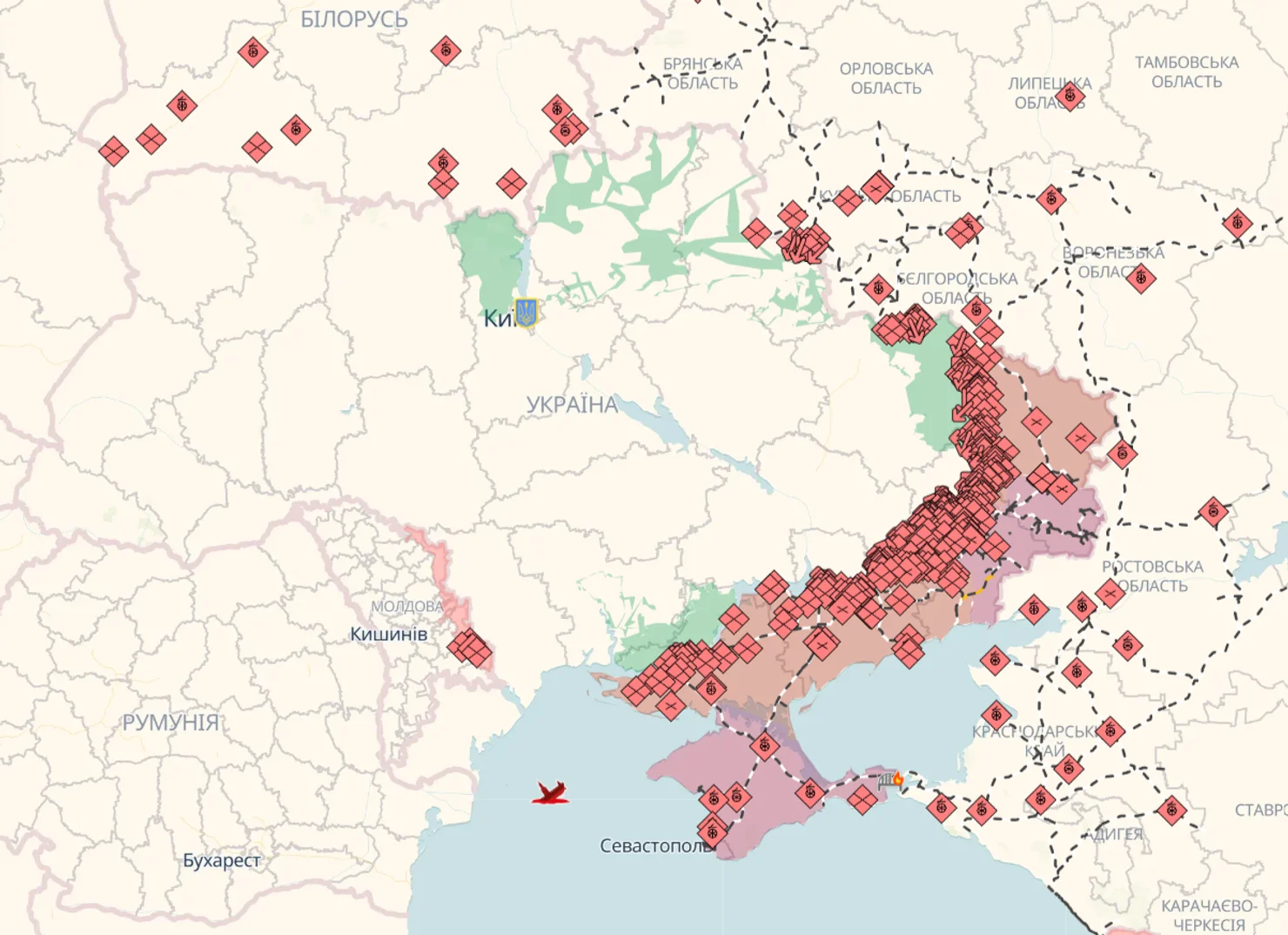Select the unit marker on the Липецька область label
The width and height of the screenshot is (1288, 935).
point(1071,95)
